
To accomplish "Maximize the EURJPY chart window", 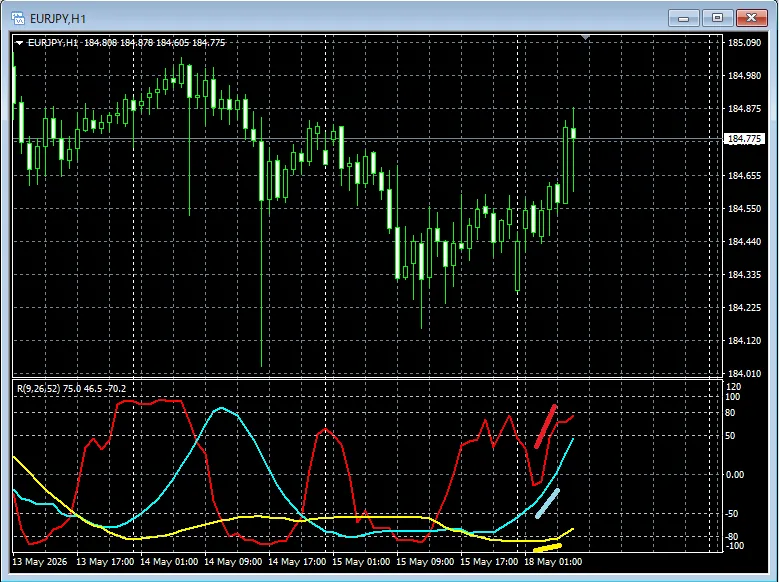I will click(717, 18).
